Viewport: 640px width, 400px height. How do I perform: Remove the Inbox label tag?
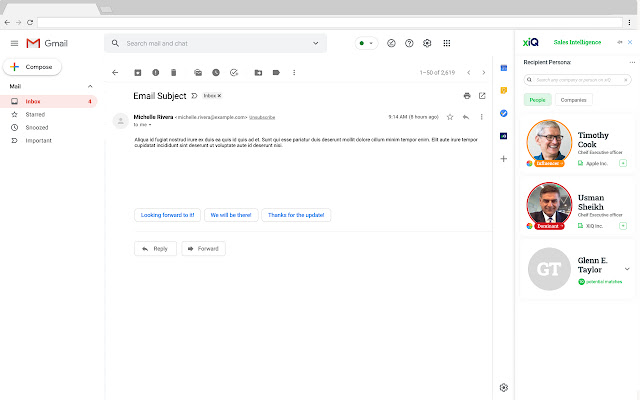click(219, 96)
